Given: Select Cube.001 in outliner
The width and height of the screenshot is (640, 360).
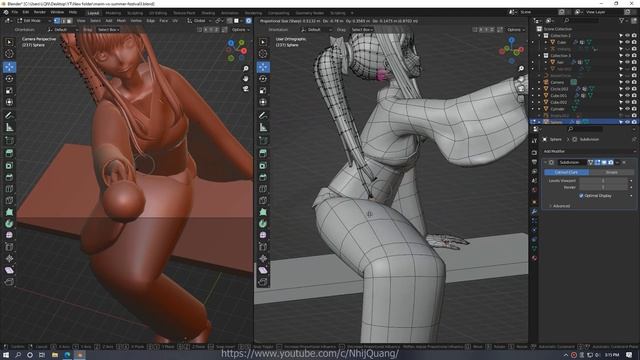Looking at the screenshot, I should 558,96.
